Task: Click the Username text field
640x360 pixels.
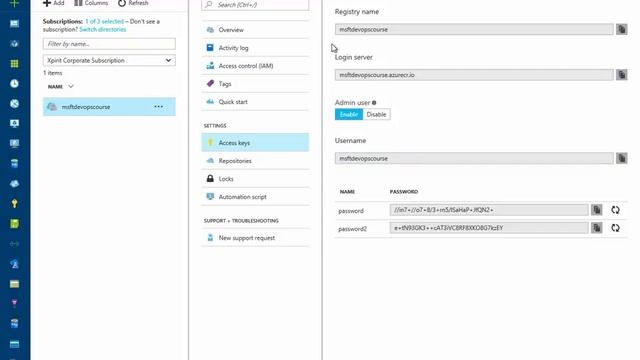Action: point(474,158)
